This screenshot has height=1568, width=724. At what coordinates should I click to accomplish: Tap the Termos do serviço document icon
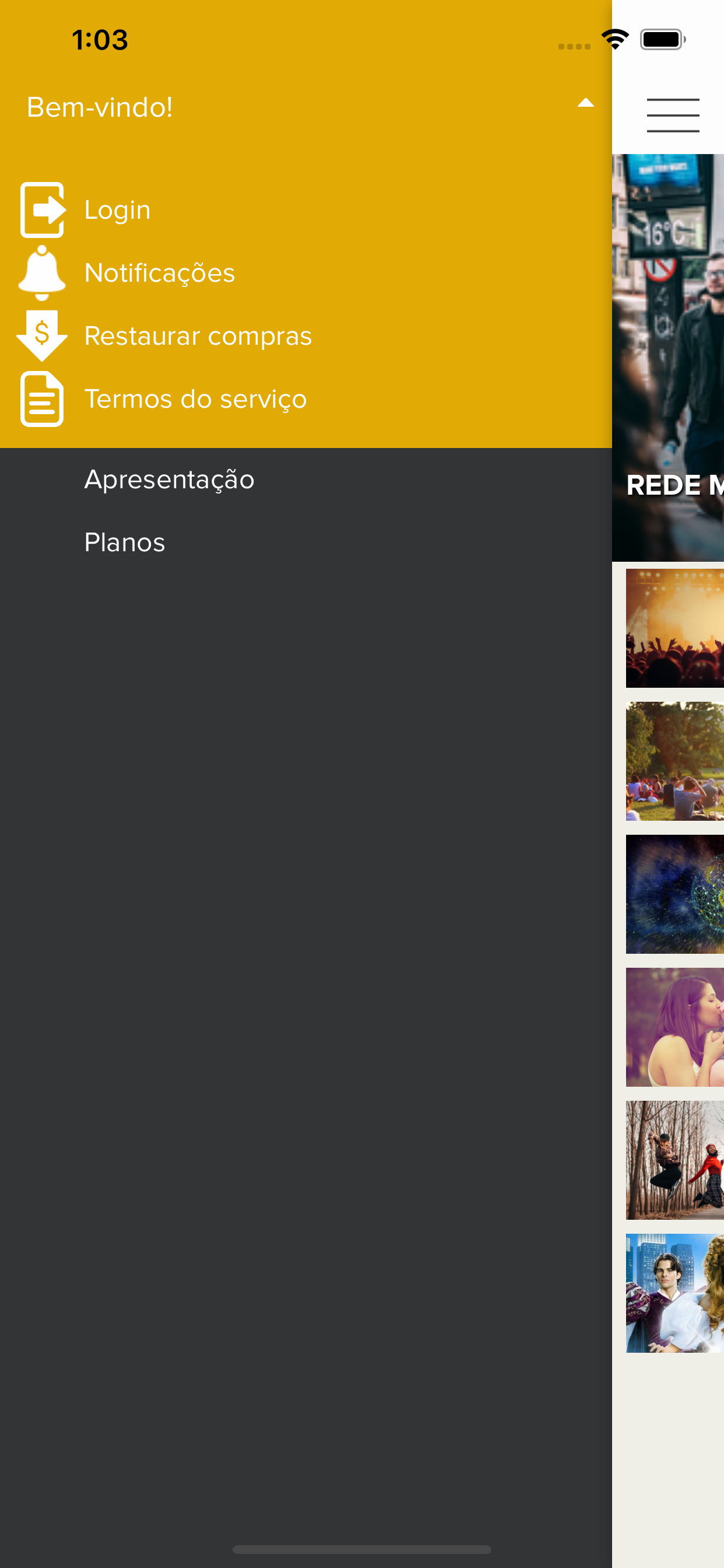42,398
